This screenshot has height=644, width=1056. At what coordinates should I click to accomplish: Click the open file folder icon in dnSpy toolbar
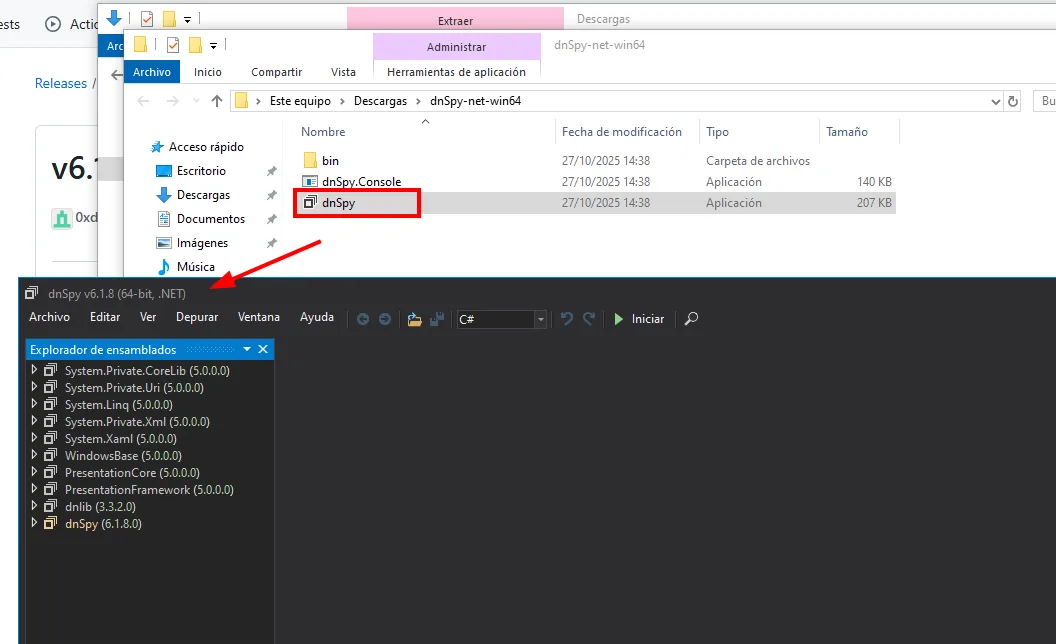pyautogui.click(x=414, y=319)
